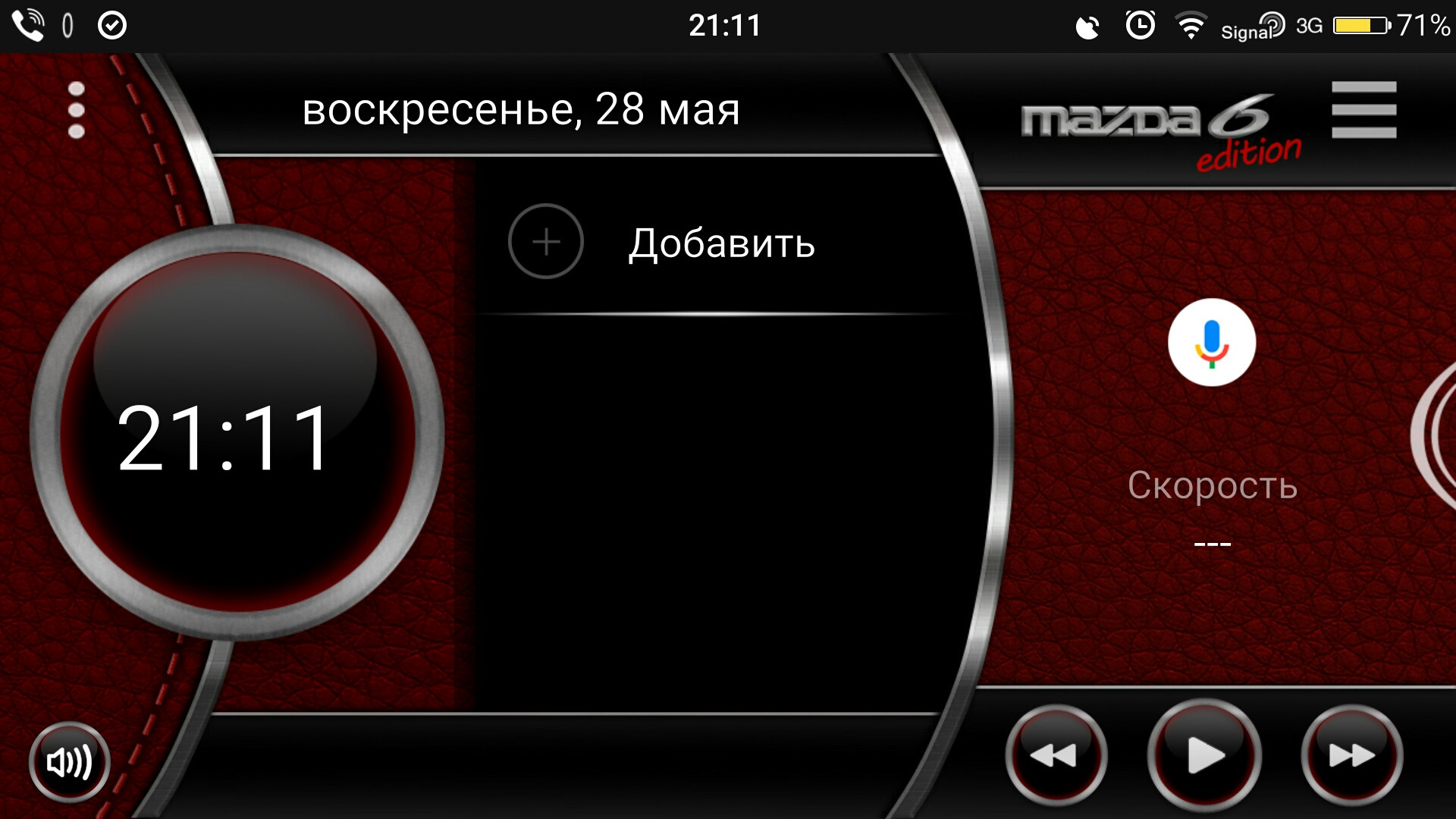Image resolution: width=1456 pixels, height=819 pixels.
Task: Toggle the volume/speaker mute icon
Action: 68,762
